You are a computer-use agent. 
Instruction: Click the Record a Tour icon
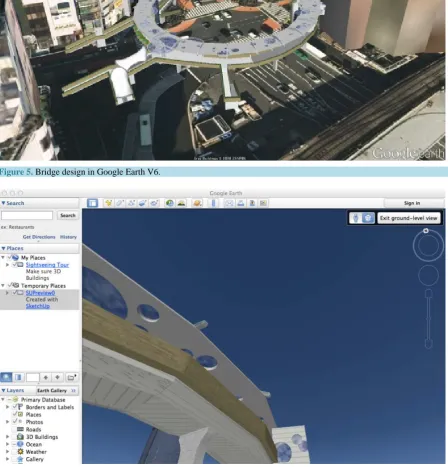pos(154,203)
